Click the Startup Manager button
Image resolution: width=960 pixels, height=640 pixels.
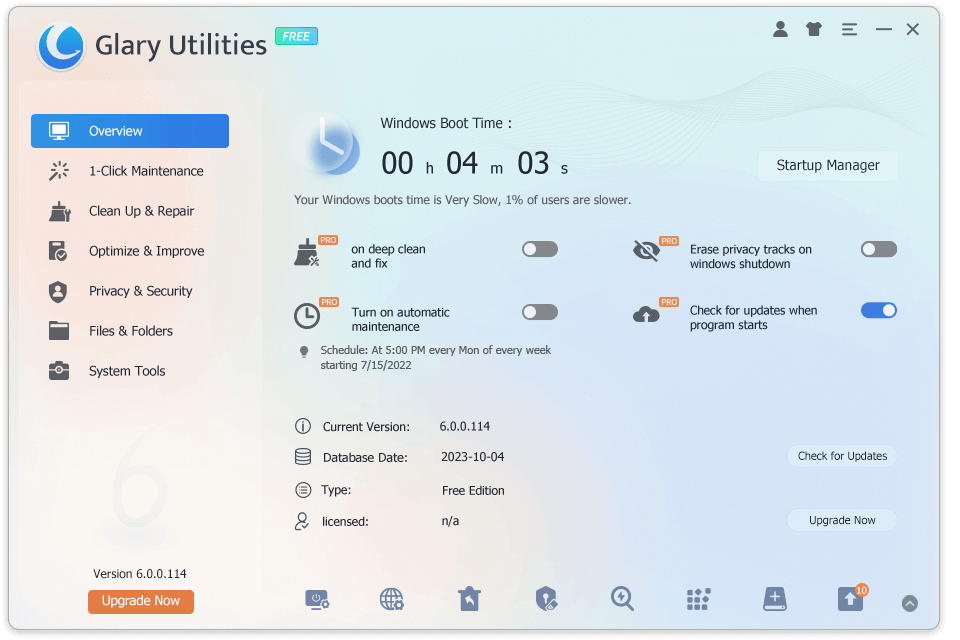coord(828,165)
